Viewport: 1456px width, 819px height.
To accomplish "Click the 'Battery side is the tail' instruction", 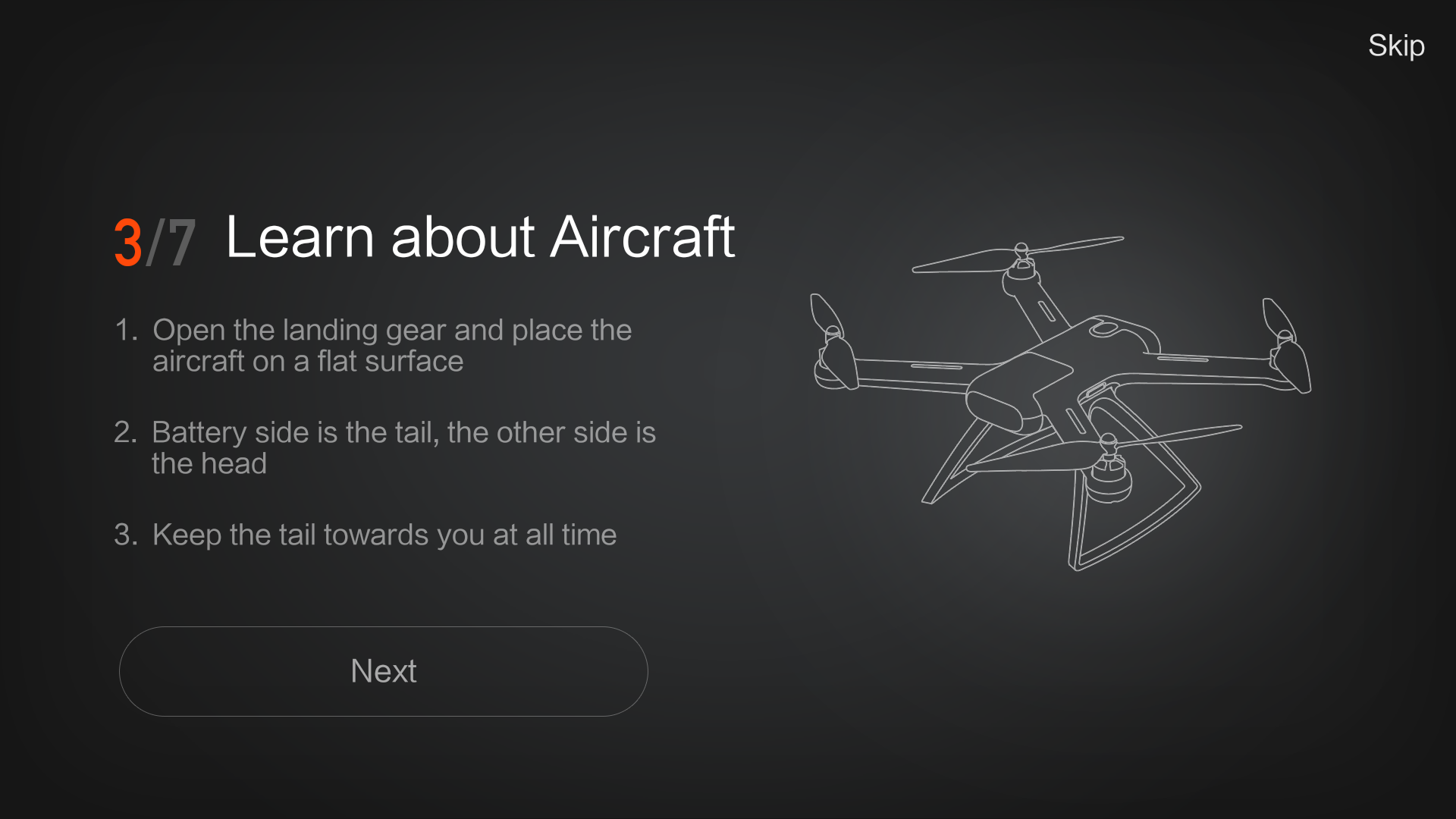I will (384, 447).
